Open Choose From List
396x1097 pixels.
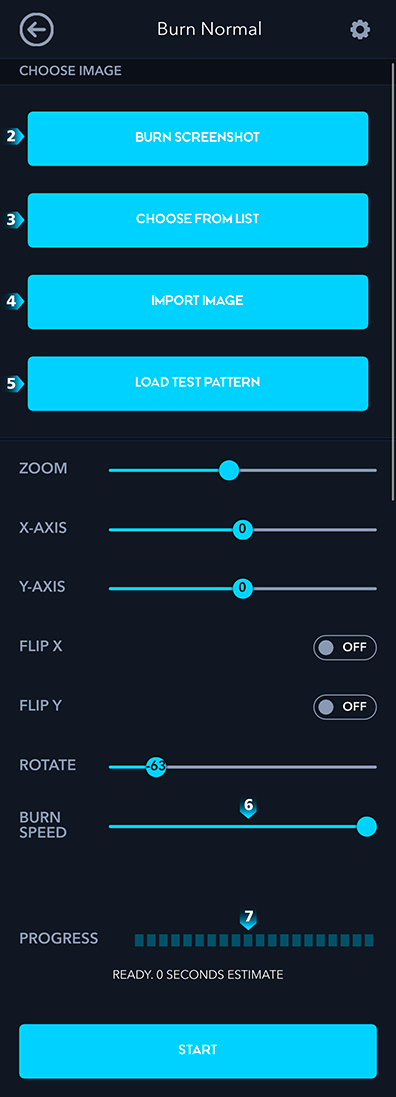point(198,220)
